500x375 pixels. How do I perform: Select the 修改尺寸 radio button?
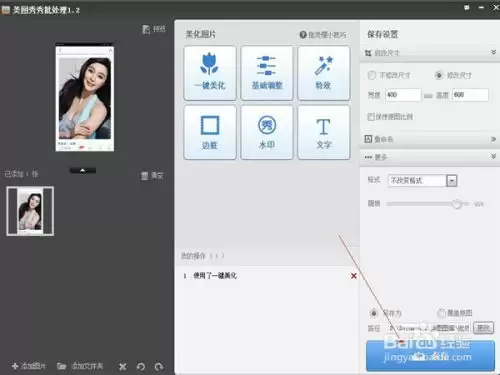pyautogui.click(x=439, y=75)
